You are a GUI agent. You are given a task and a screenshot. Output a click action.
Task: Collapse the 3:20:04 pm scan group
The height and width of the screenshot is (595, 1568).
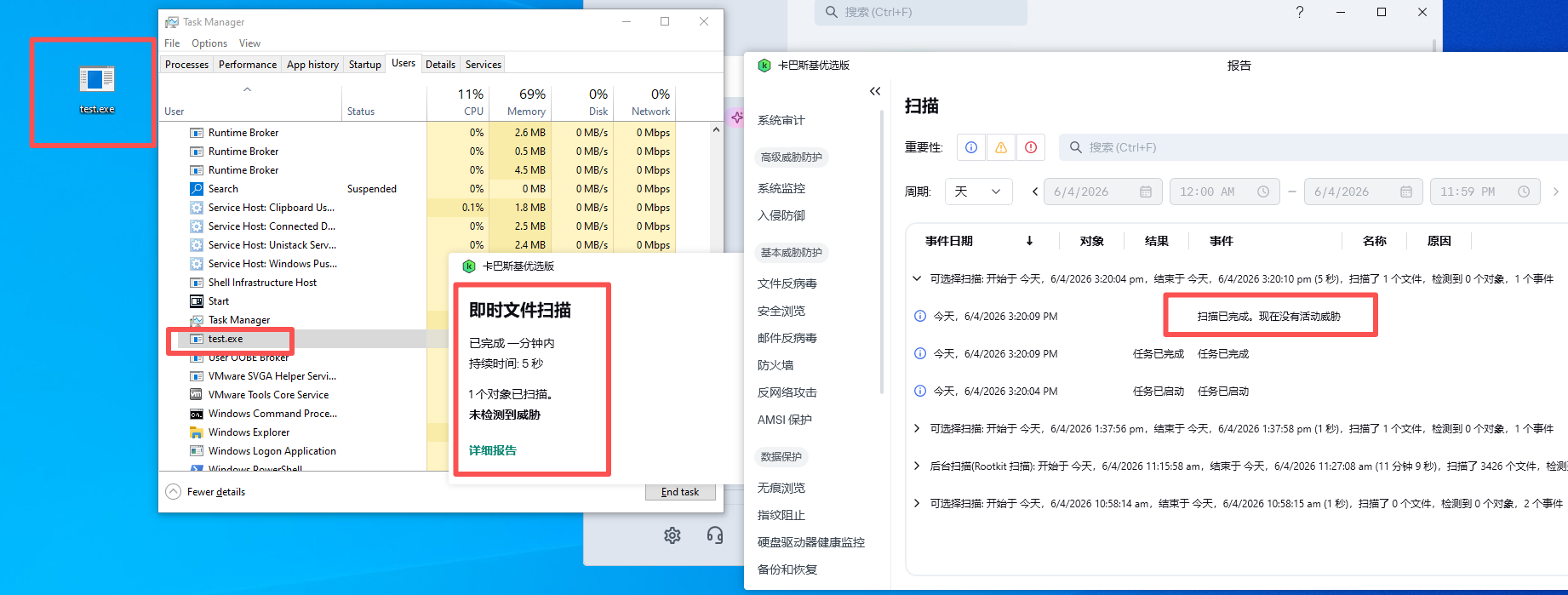917,278
